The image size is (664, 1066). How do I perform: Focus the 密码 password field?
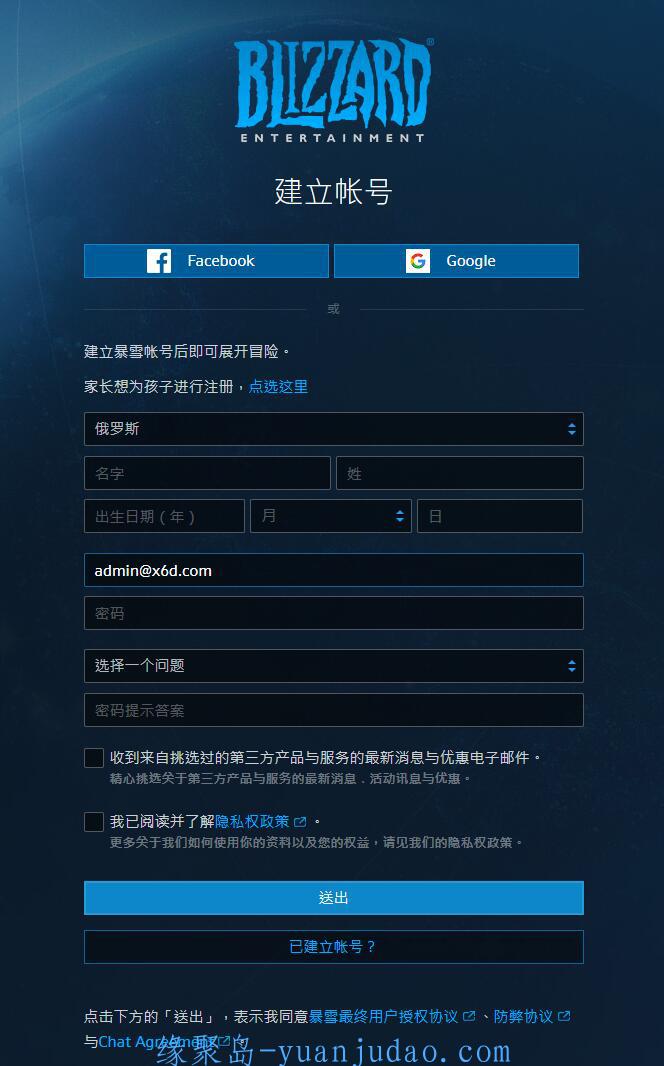[334, 613]
